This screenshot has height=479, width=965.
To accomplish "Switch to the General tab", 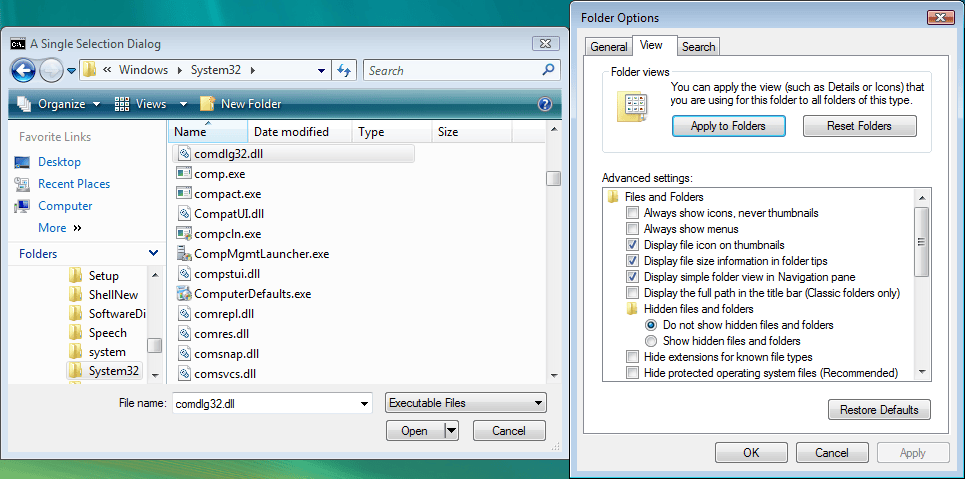I will (x=608, y=47).
